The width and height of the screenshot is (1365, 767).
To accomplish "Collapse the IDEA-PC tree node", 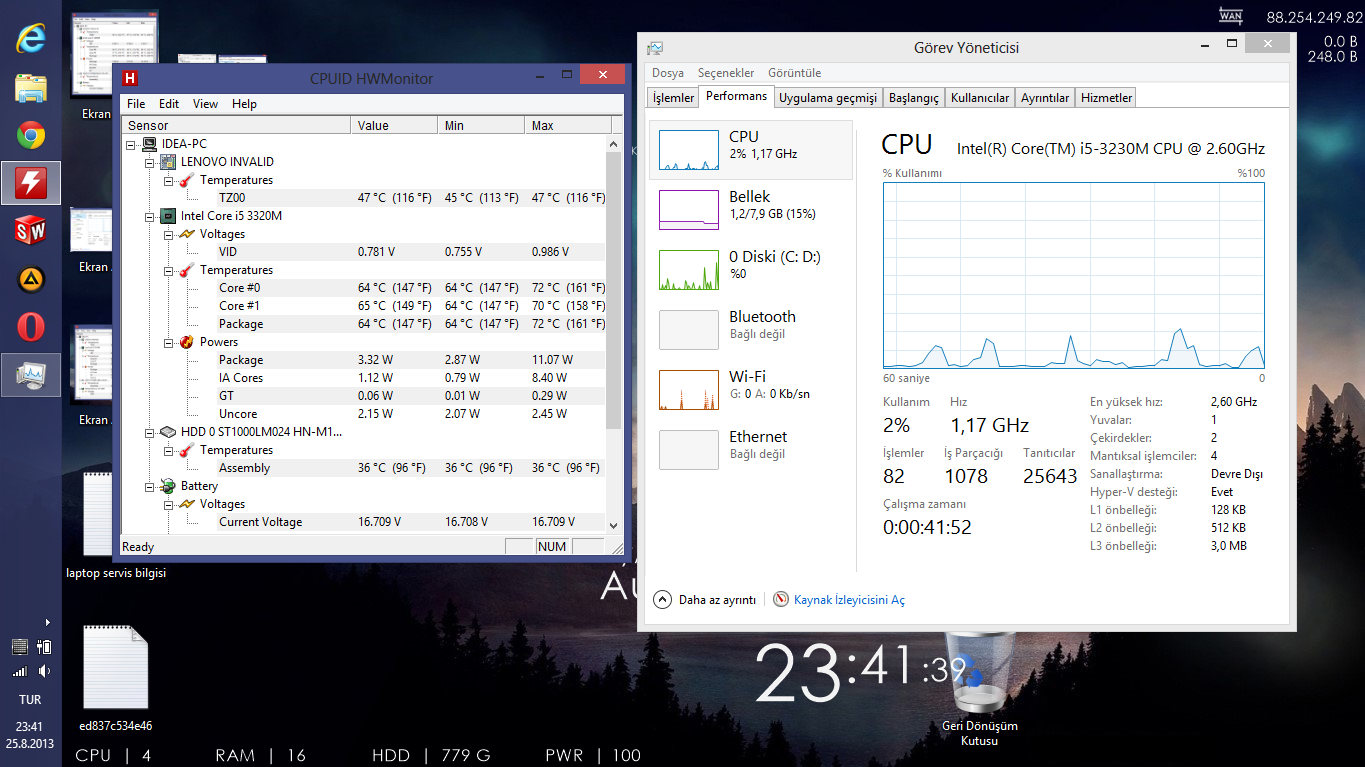I will pos(132,144).
